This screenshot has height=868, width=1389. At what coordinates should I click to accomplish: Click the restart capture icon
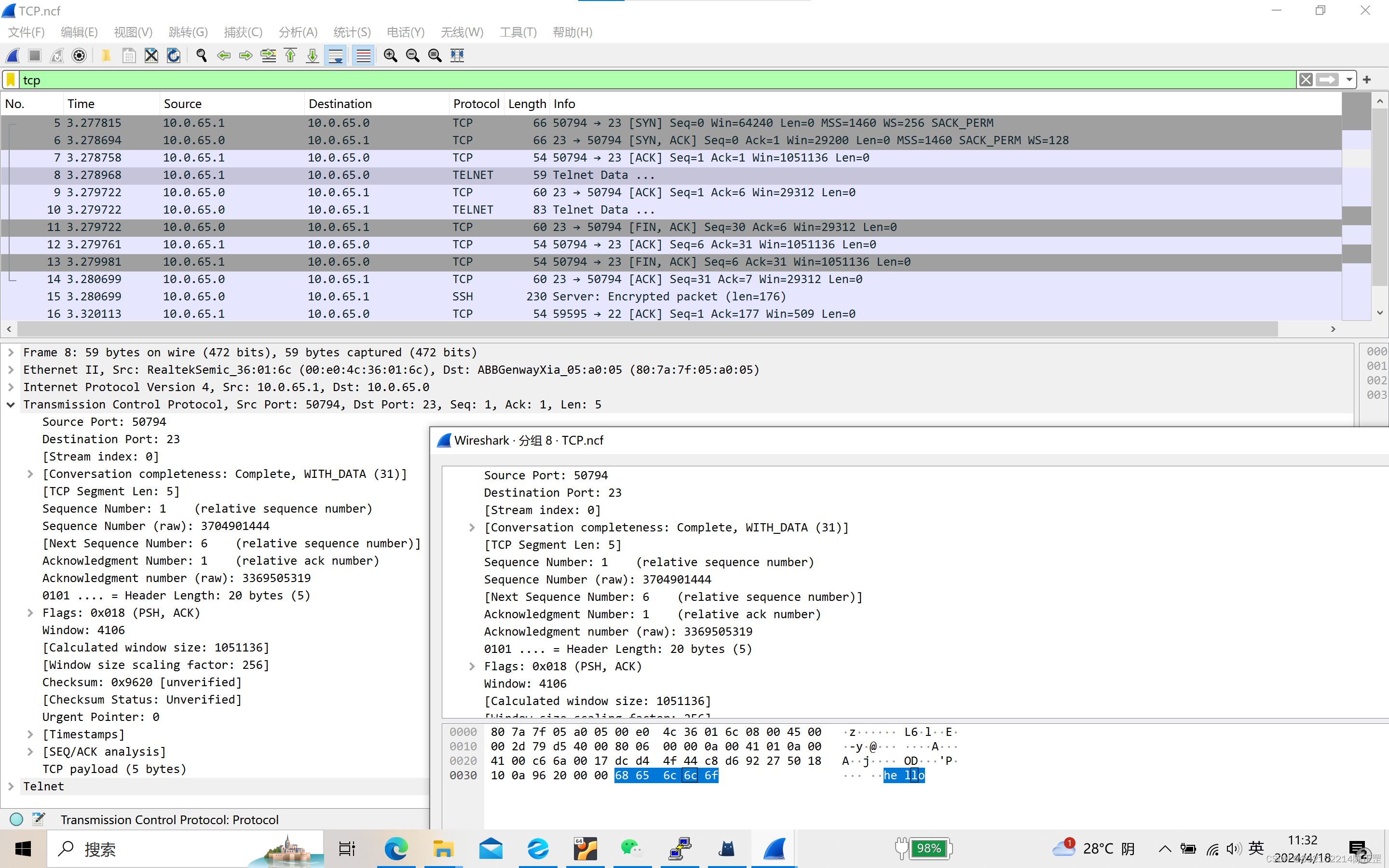[x=57, y=55]
